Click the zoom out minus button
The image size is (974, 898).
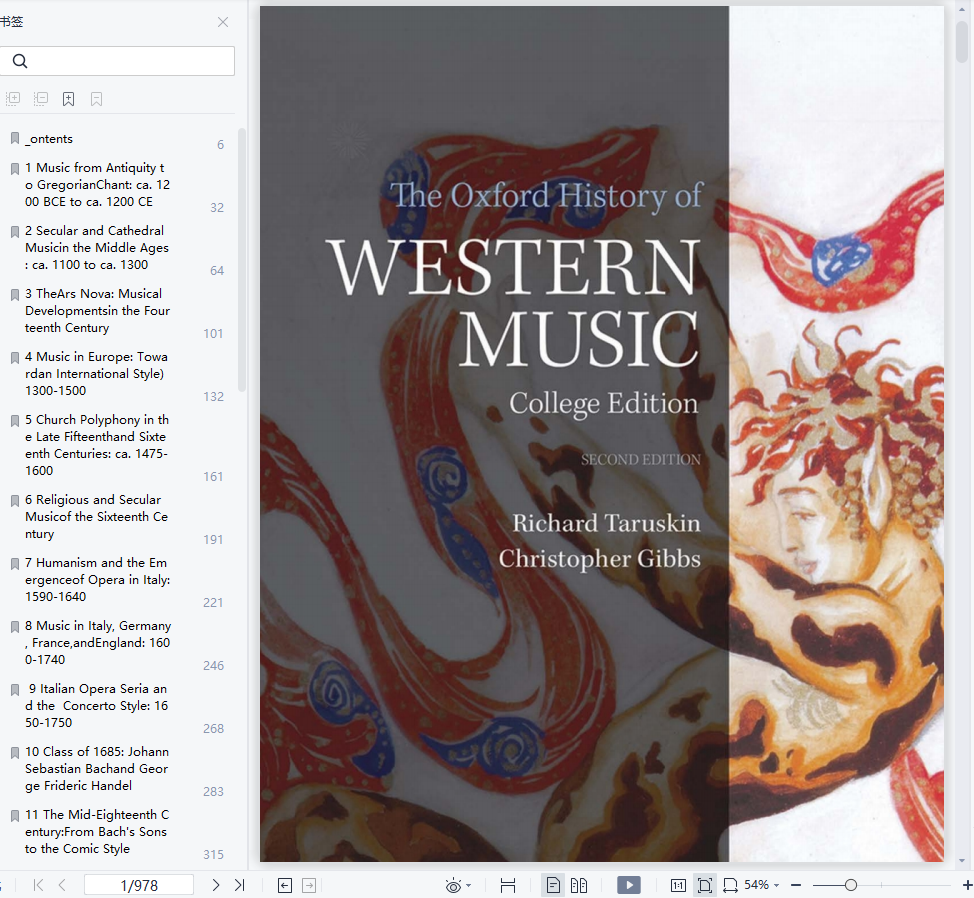pyautogui.click(x=796, y=885)
